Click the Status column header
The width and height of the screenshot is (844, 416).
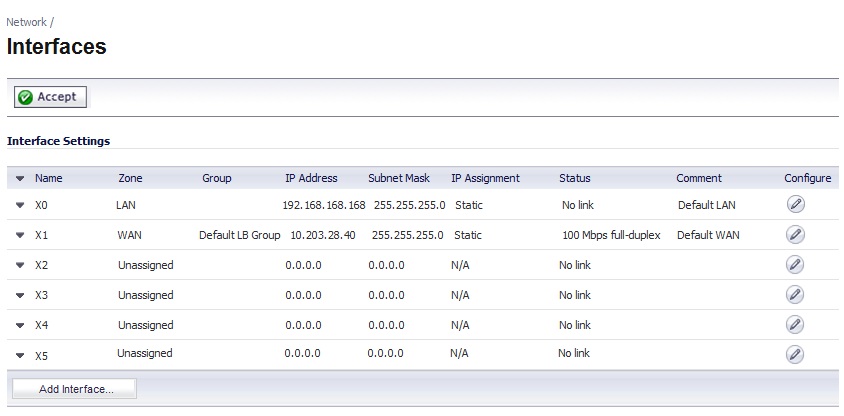[x=574, y=179]
